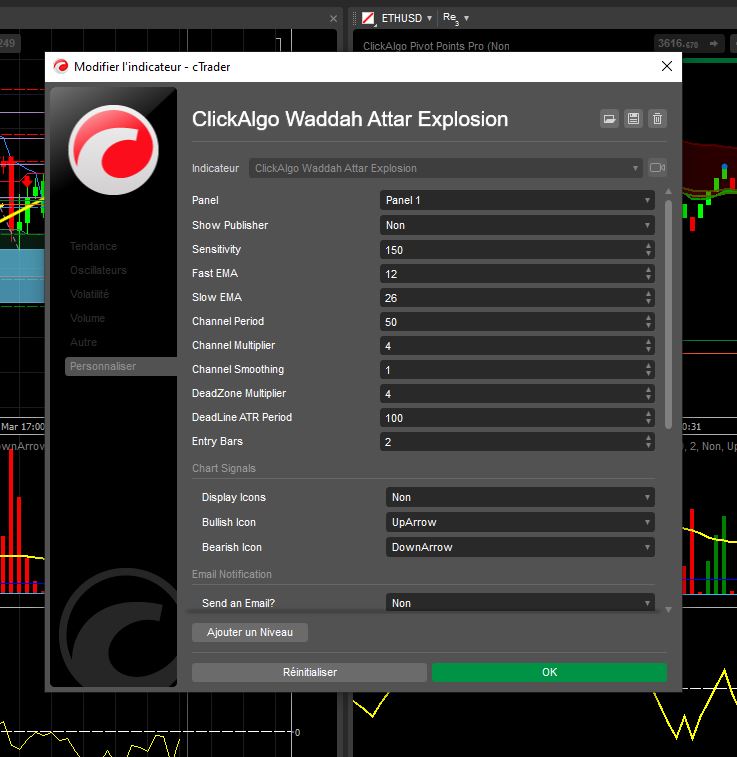Click the save preset floppy-disk icon
Image resolution: width=737 pixels, height=757 pixels.
pyautogui.click(x=633, y=119)
